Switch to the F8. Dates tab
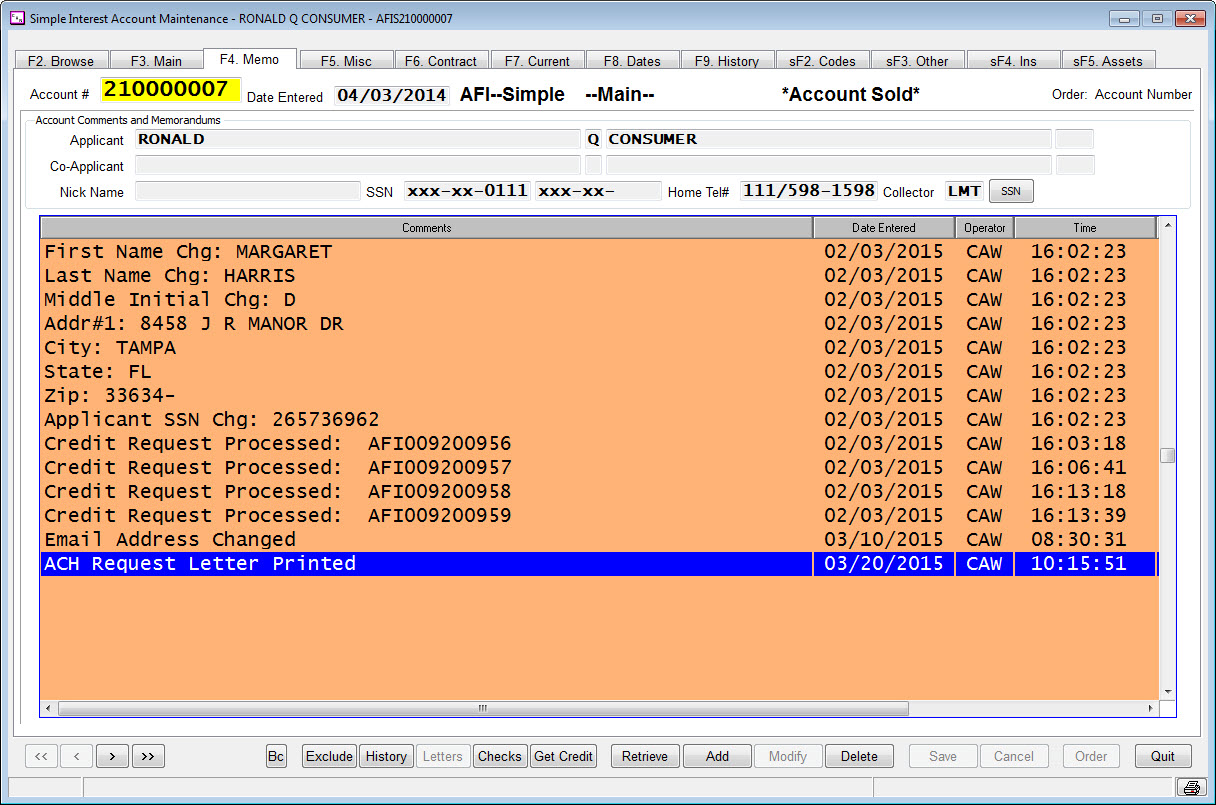1216x805 pixels. click(x=632, y=59)
